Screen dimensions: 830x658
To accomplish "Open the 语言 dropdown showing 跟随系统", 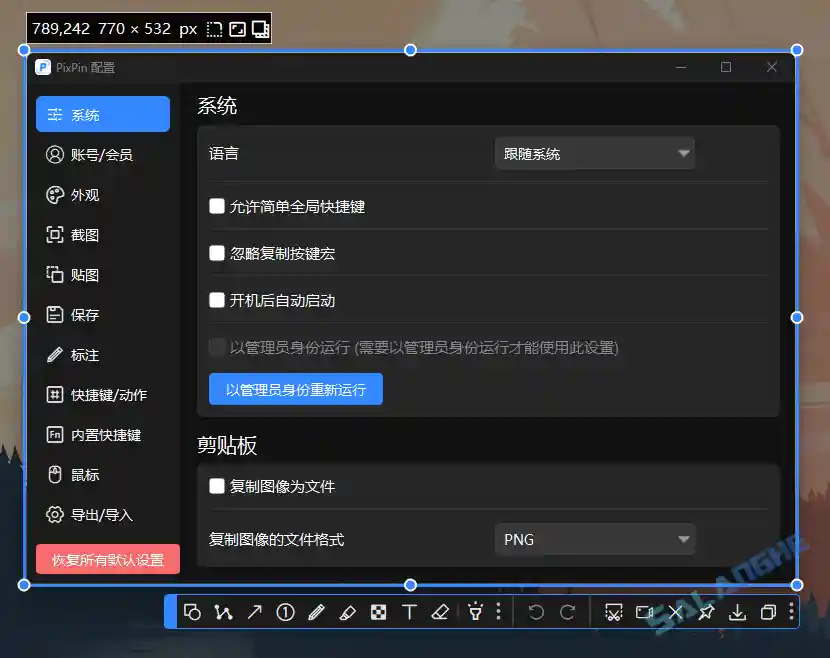I will pyautogui.click(x=594, y=153).
